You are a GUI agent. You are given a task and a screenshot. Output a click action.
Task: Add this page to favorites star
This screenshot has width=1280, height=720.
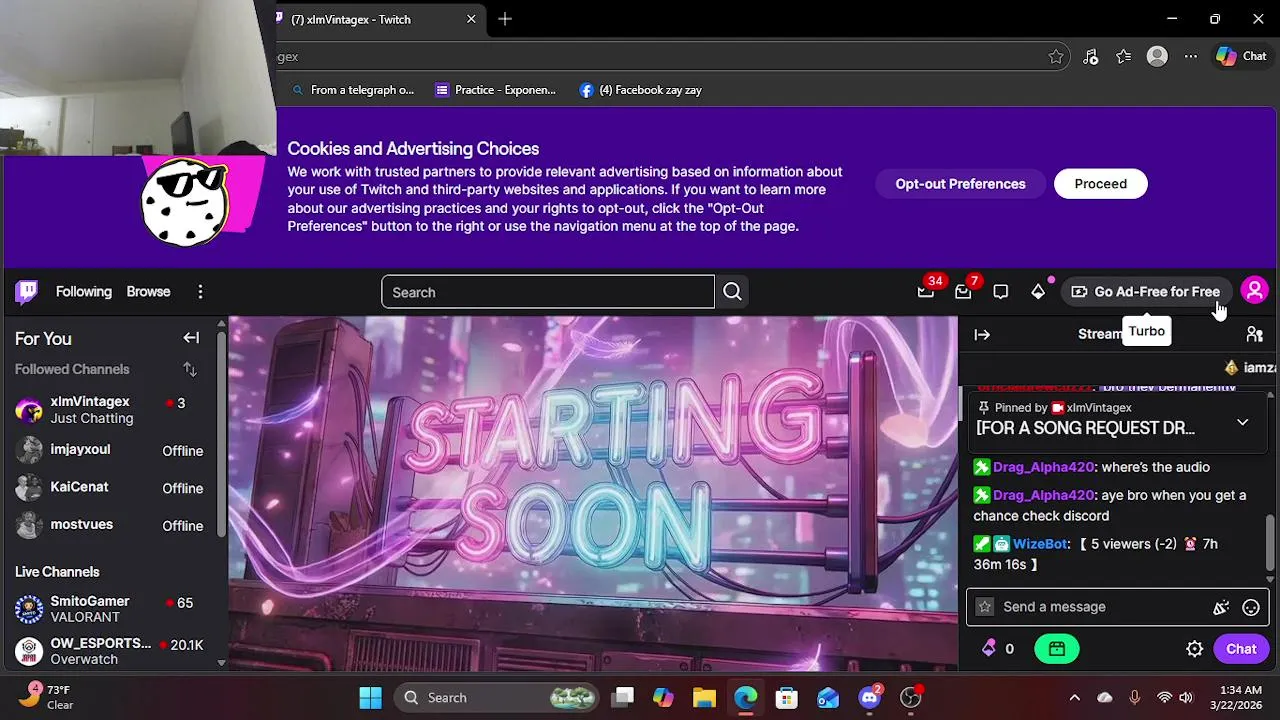point(1056,57)
